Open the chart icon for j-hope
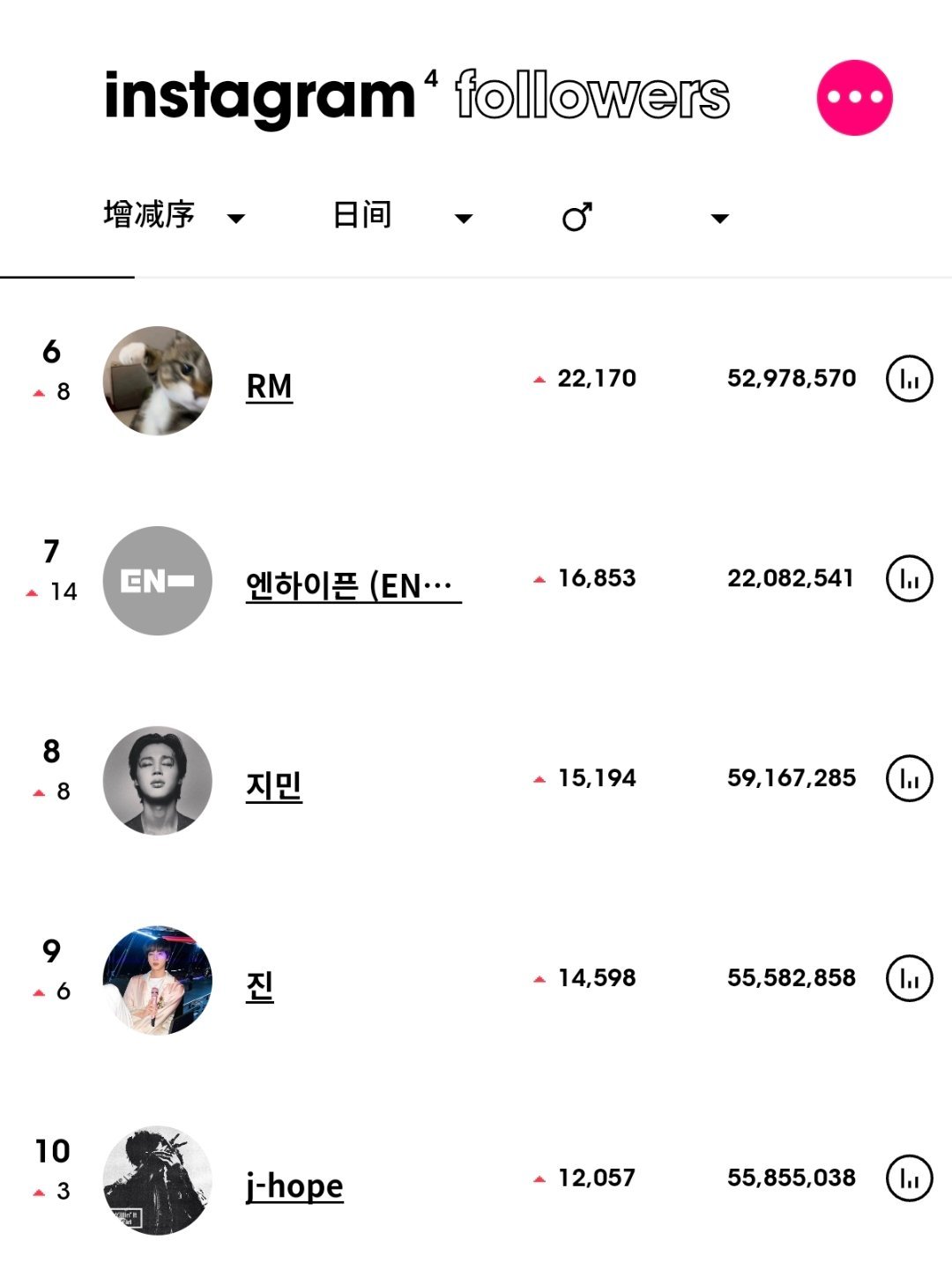The image size is (952, 1285). pyautogui.click(x=909, y=1178)
